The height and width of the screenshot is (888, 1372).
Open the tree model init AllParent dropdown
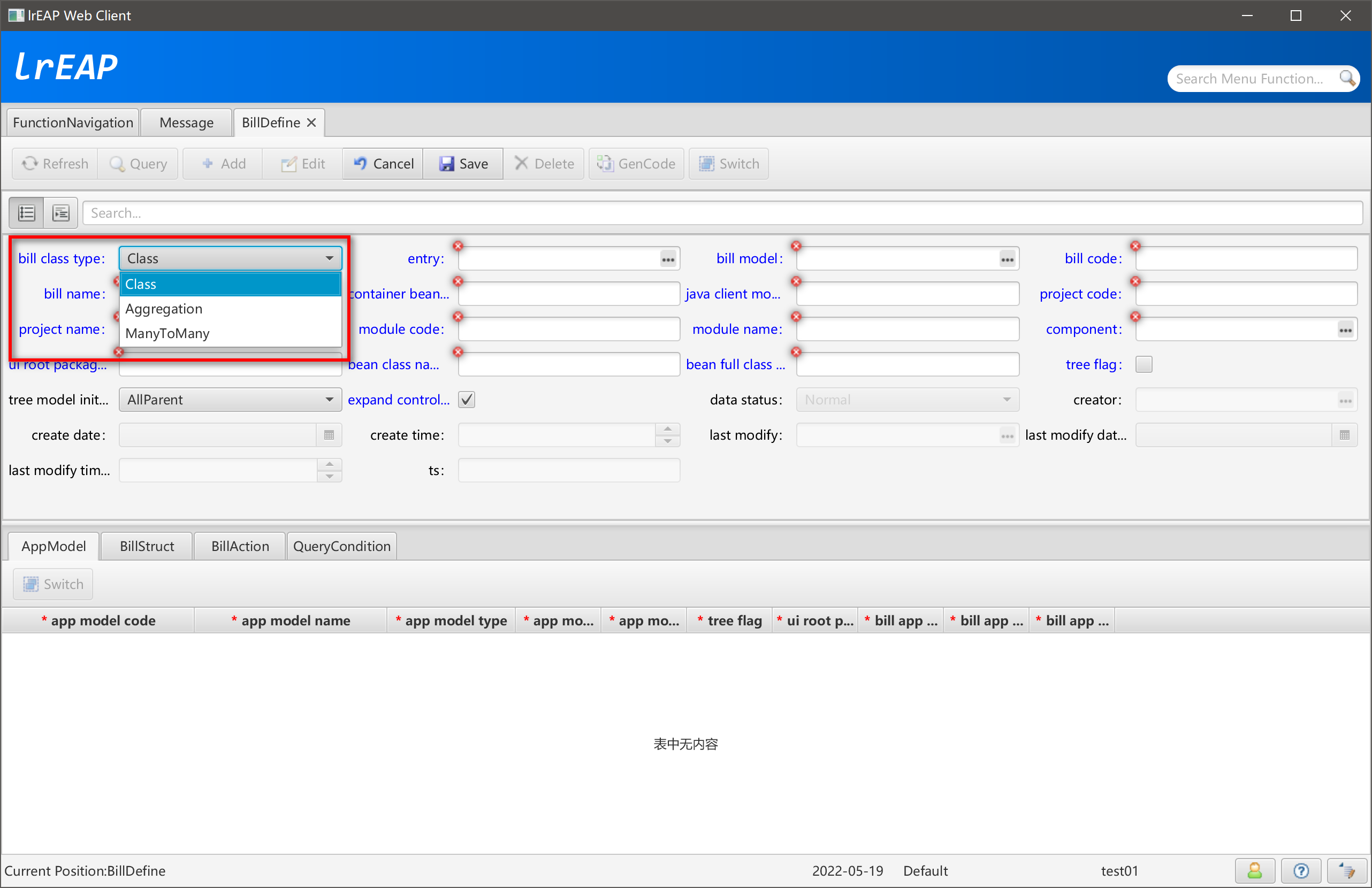coord(230,400)
